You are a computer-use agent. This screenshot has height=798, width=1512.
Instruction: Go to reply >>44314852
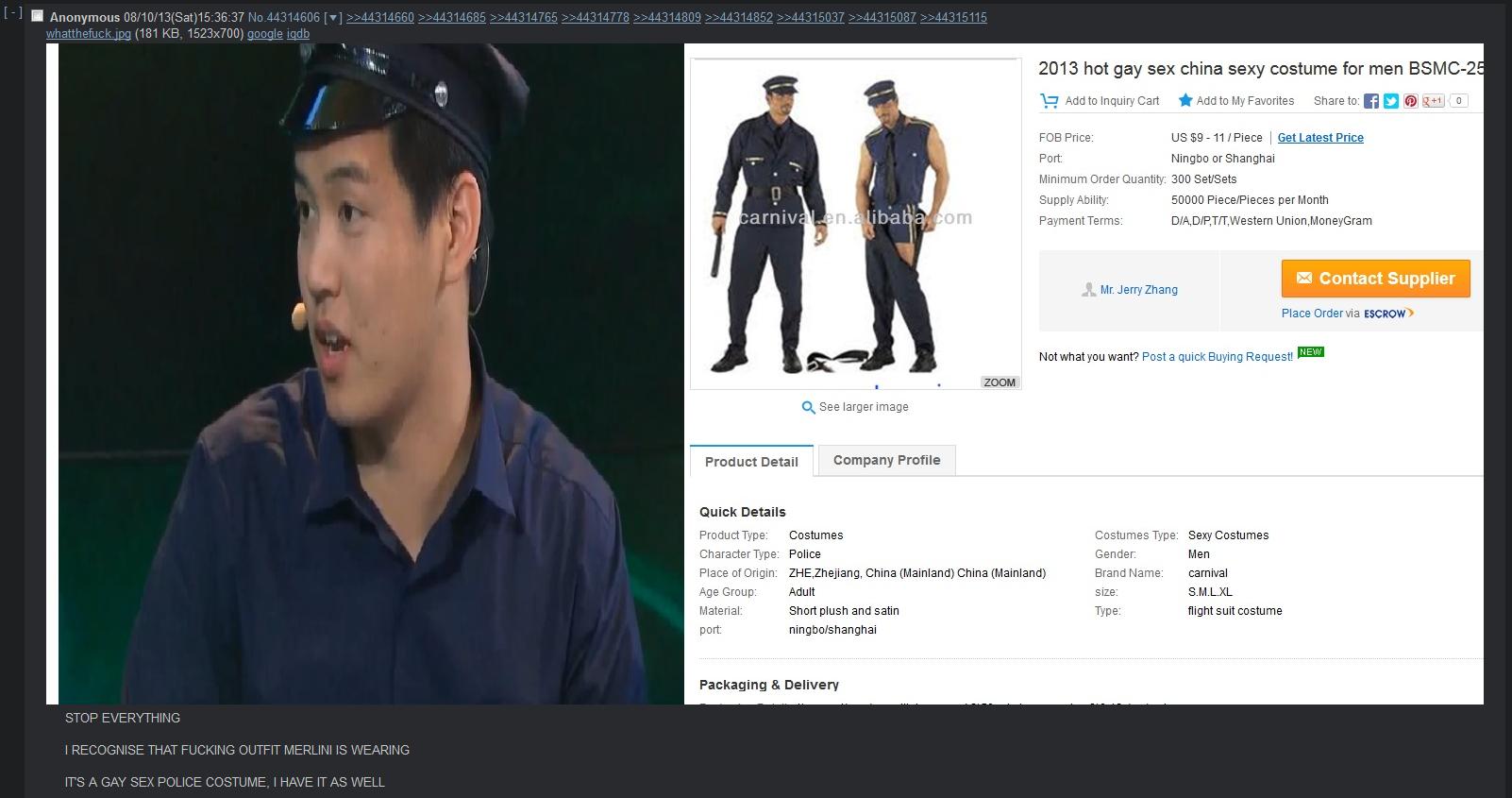click(x=739, y=18)
